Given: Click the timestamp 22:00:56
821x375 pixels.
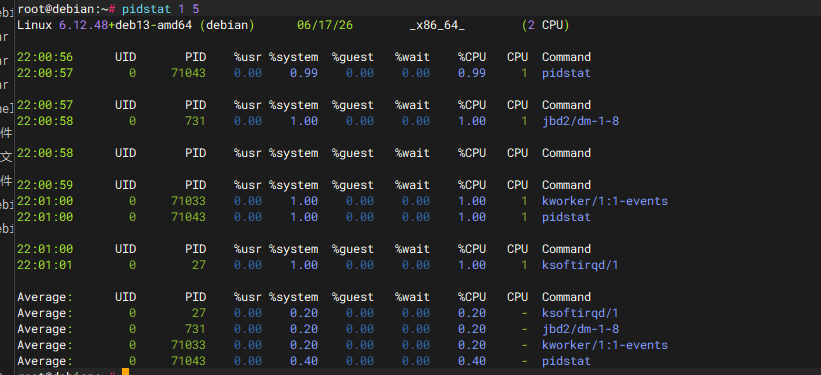Looking at the screenshot, I should (x=45, y=57).
